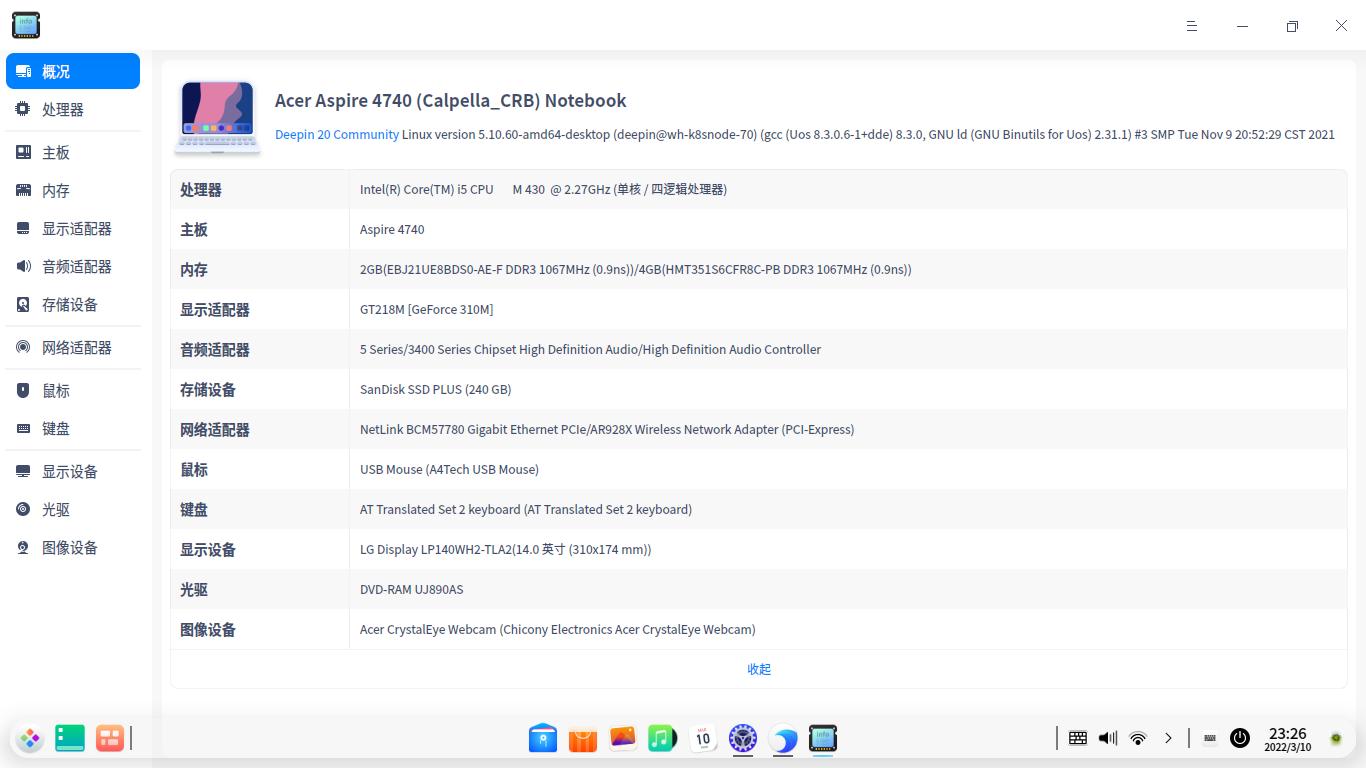Open the volume speaker tray icon
This screenshot has height=768, width=1366.
tap(1108, 738)
